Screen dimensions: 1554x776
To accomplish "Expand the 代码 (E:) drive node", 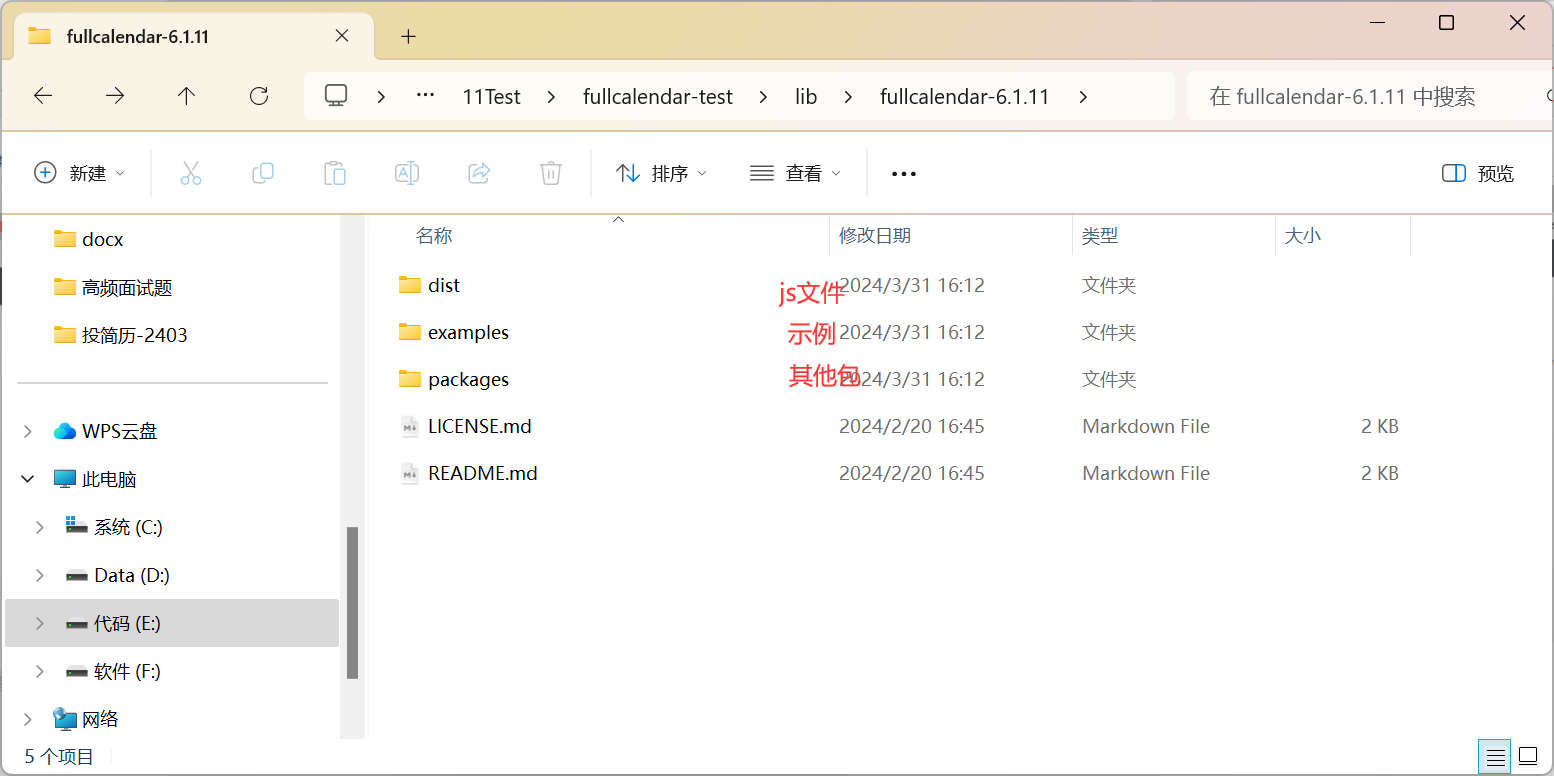I will (39, 623).
